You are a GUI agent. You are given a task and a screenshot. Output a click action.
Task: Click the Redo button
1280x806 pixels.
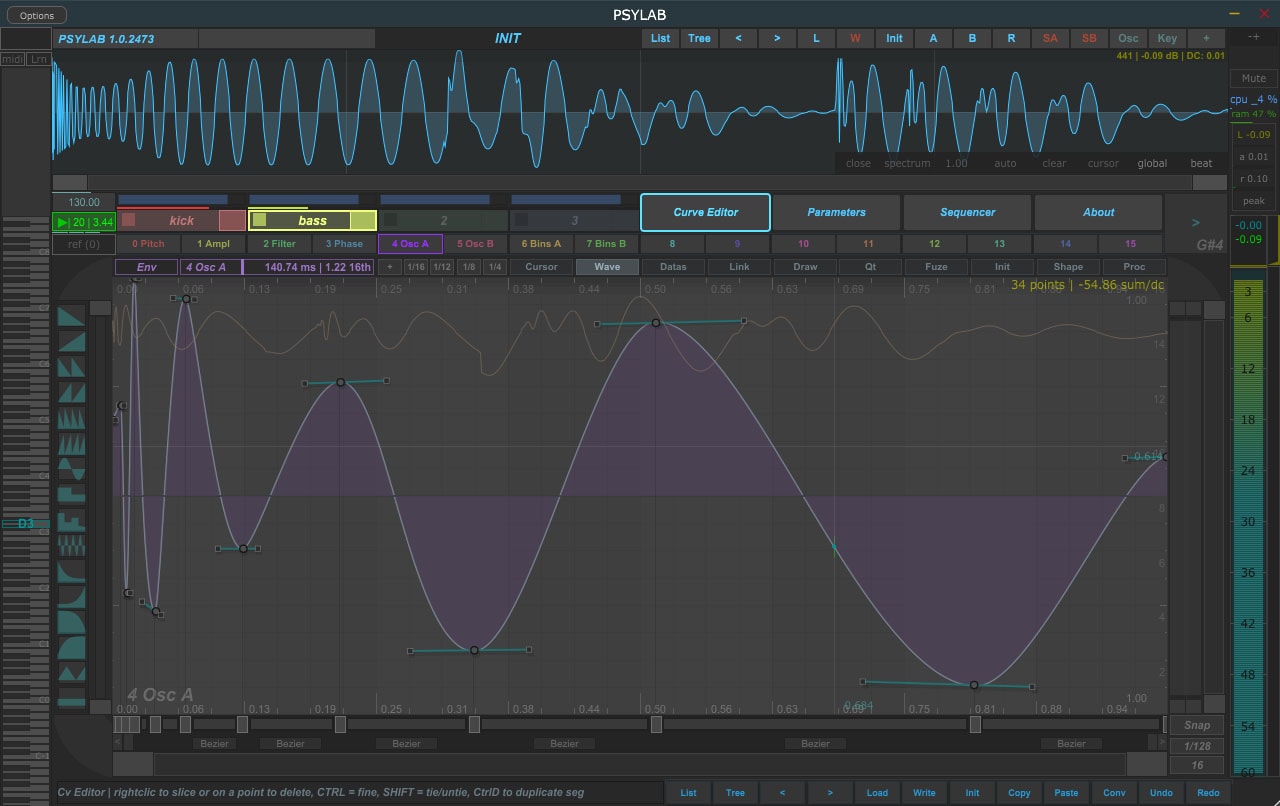tap(1207, 793)
